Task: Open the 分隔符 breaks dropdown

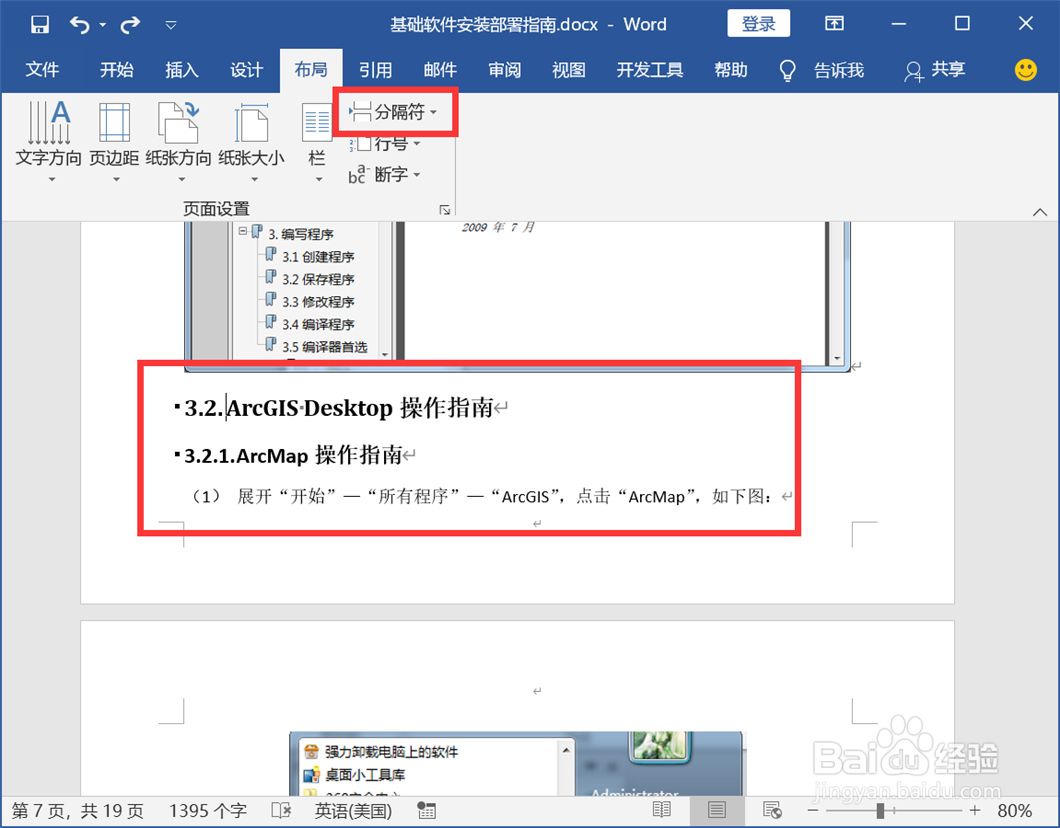Action: coord(393,112)
